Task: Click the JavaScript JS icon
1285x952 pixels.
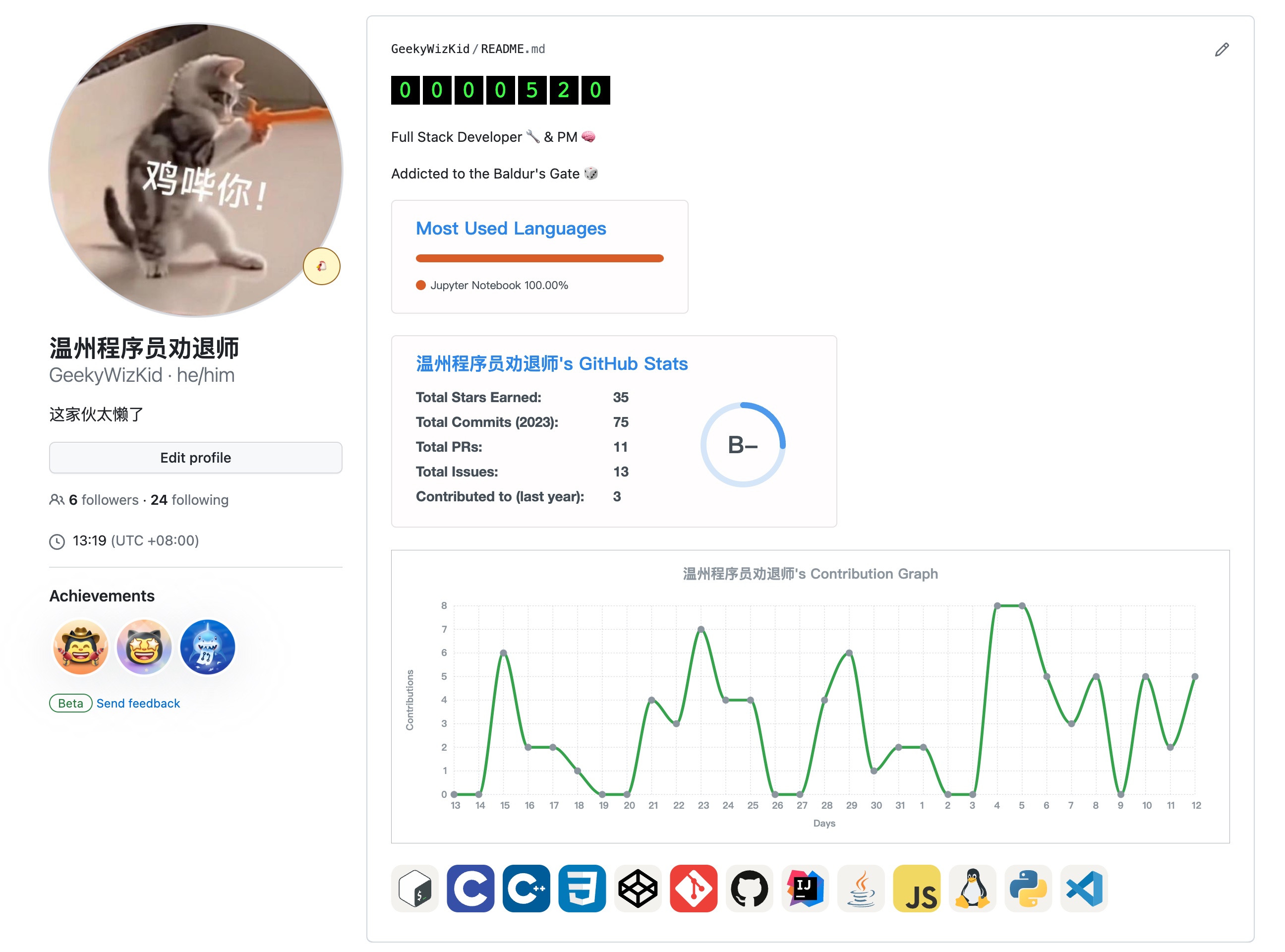Action: [917, 888]
